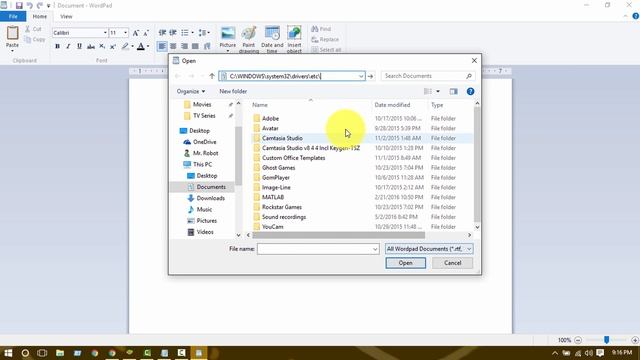Expand the File name history dropdown
Screen dimensions: 640x360
(375, 249)
